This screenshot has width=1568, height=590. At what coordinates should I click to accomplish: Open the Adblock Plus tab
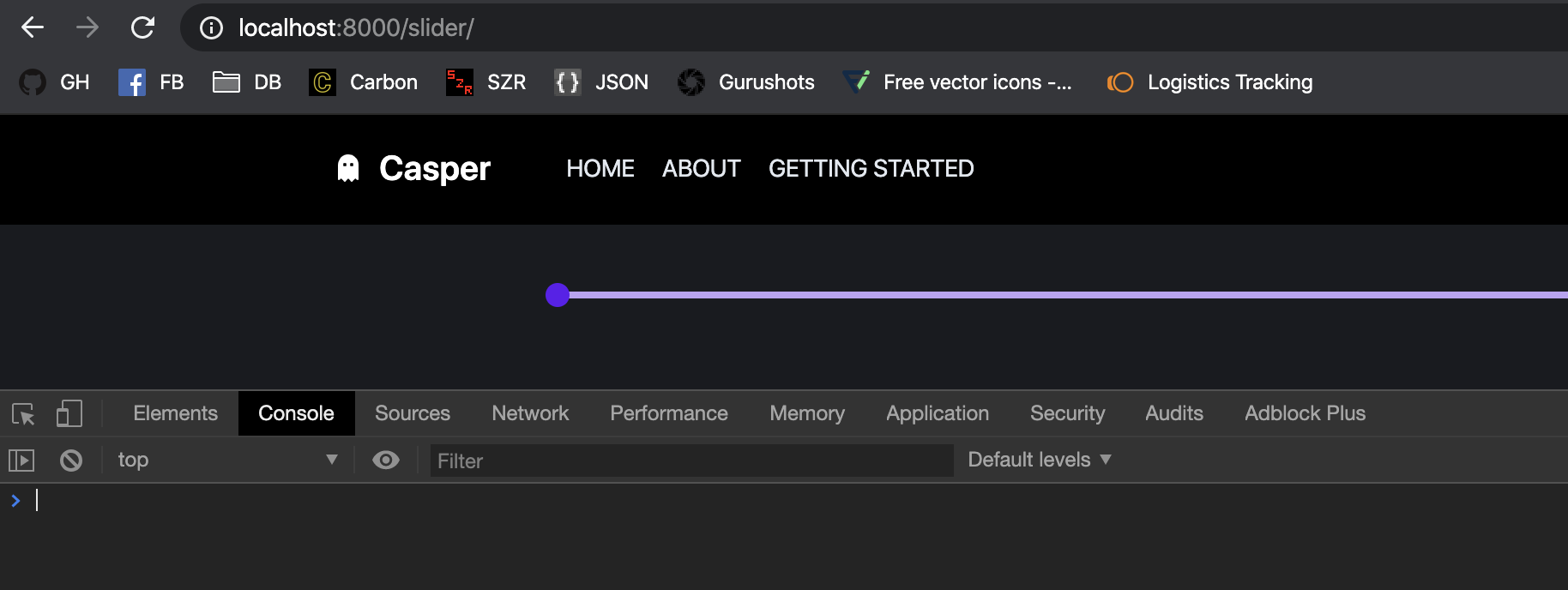pyautogui.click(x=1306, y=413)
